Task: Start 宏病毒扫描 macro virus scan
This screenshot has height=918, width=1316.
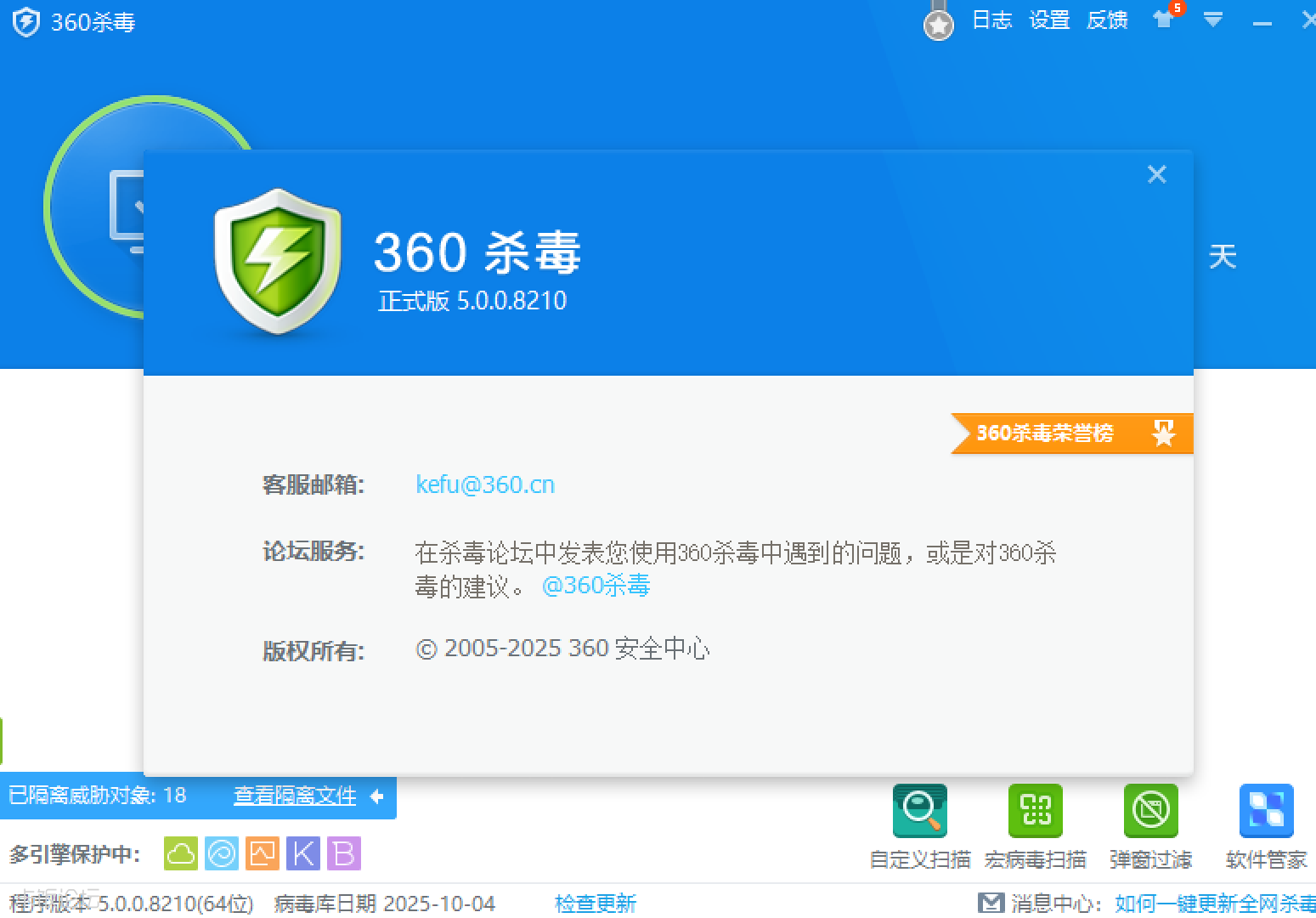Action: point(1035,812)
